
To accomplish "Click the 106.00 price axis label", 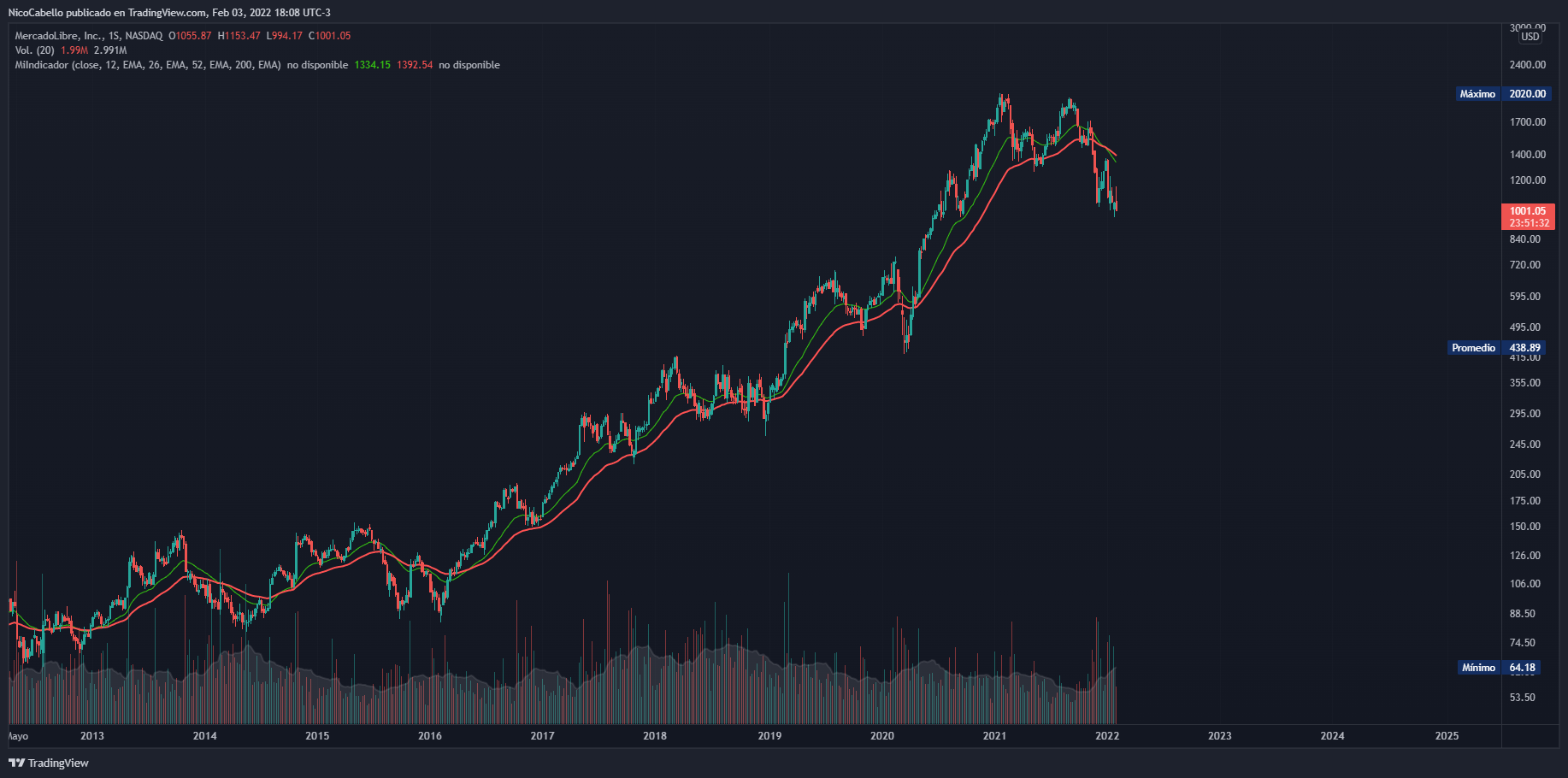I will click(x=1525, y=584).
